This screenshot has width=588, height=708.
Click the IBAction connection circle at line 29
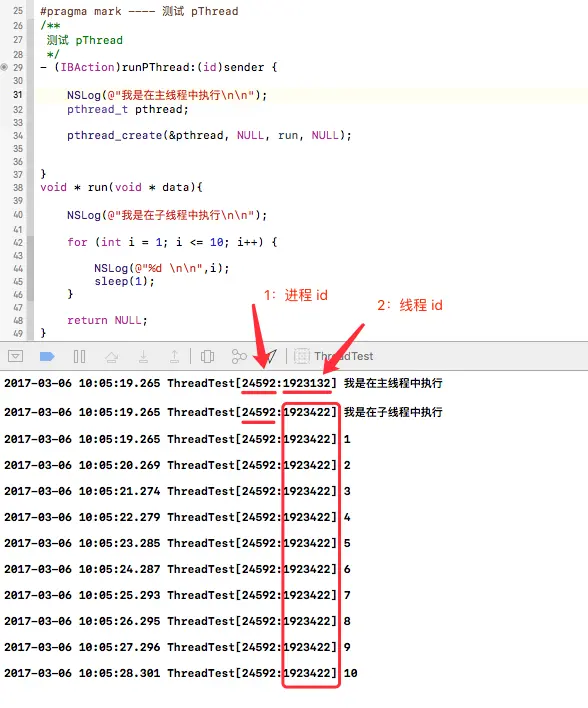[x=4, y=67]
